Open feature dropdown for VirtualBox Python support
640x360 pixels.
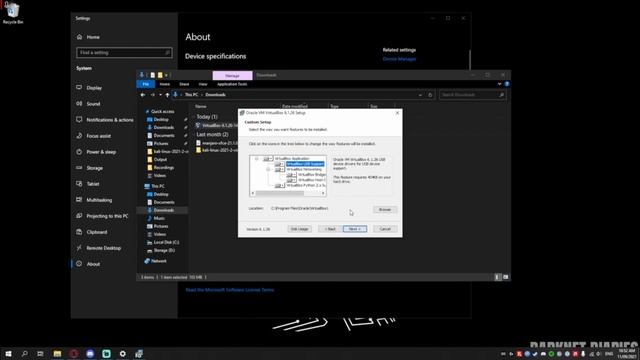pos(280,185)
